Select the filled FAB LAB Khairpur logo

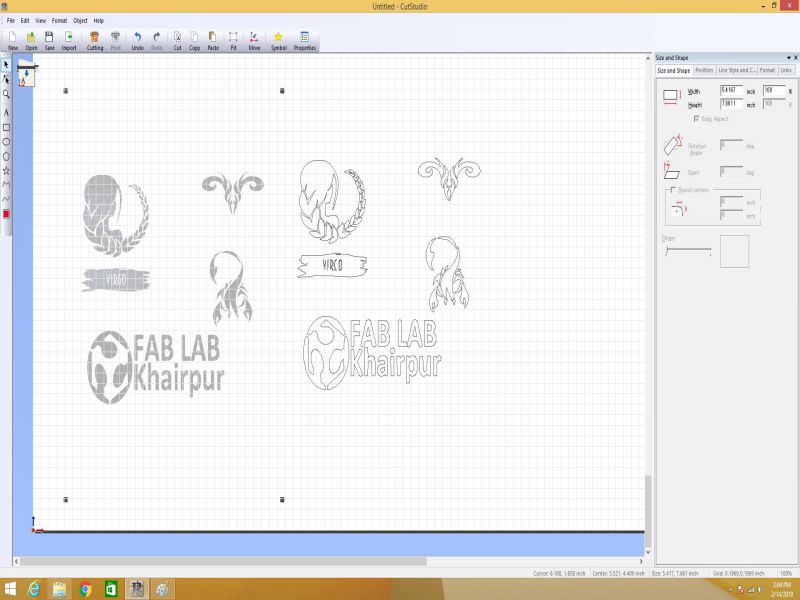(x=156, y=367)
